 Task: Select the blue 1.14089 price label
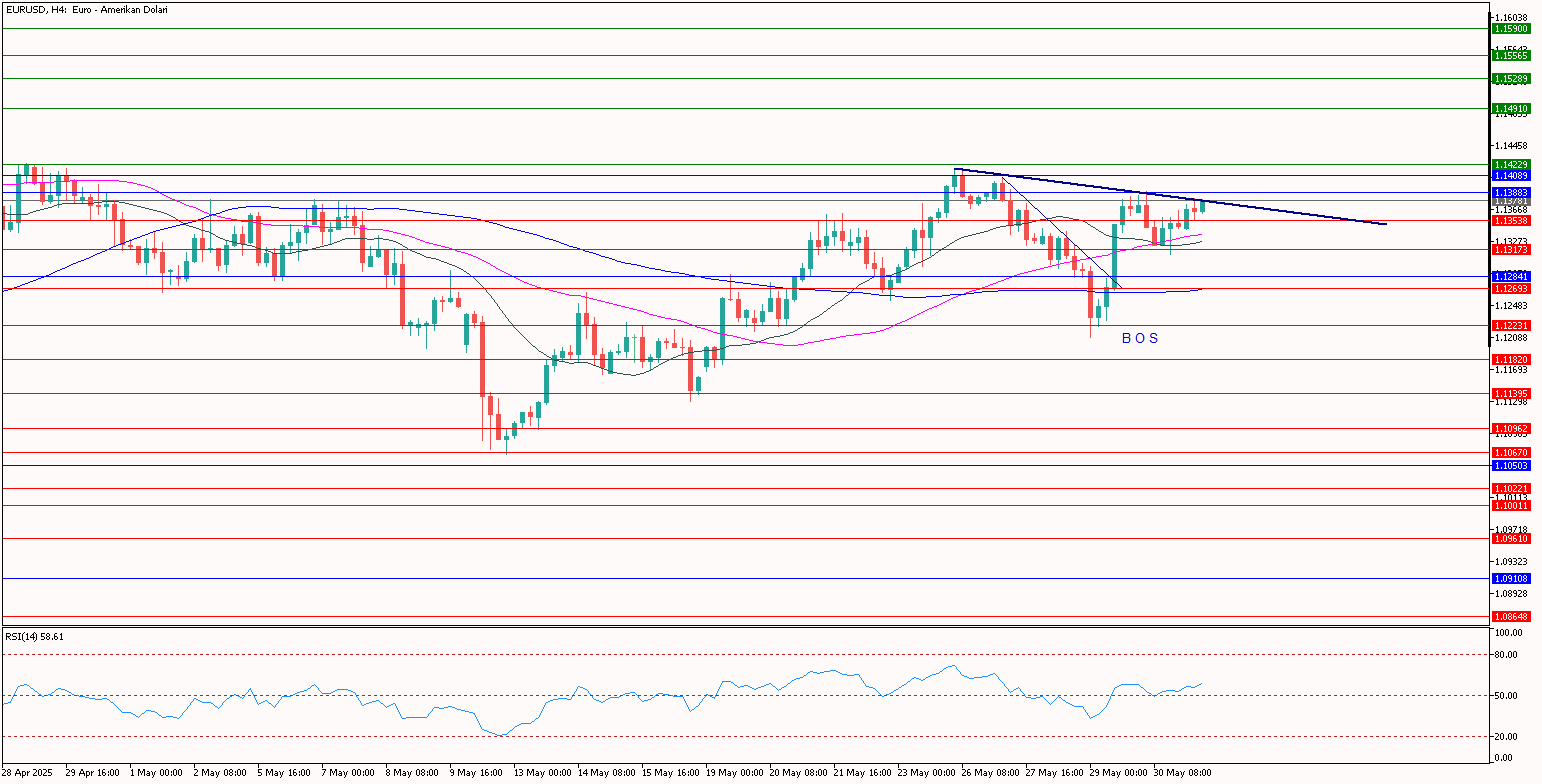(x=1511, y=175)
